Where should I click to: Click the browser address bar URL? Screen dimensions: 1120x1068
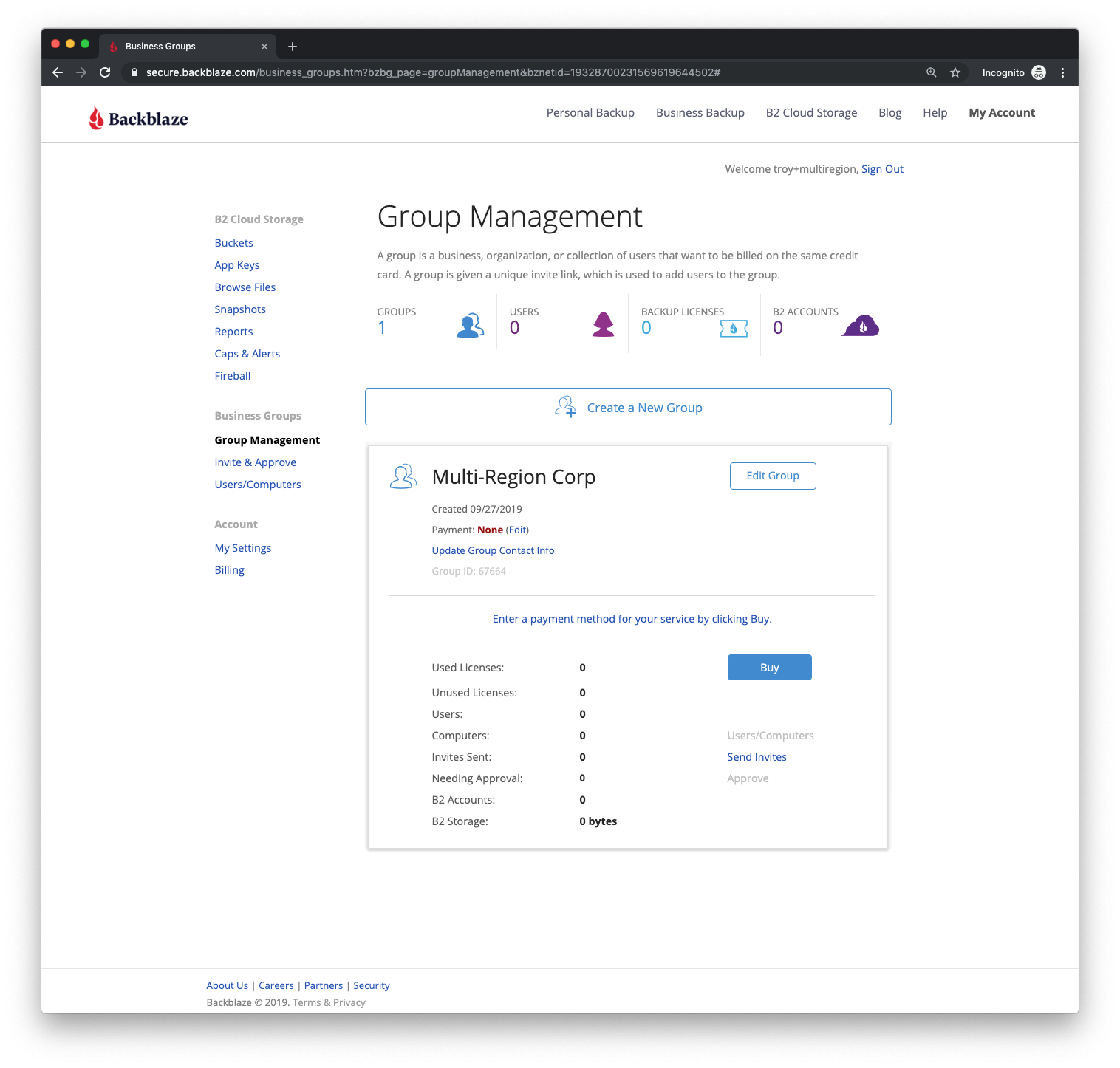click(x=433, y=72)
